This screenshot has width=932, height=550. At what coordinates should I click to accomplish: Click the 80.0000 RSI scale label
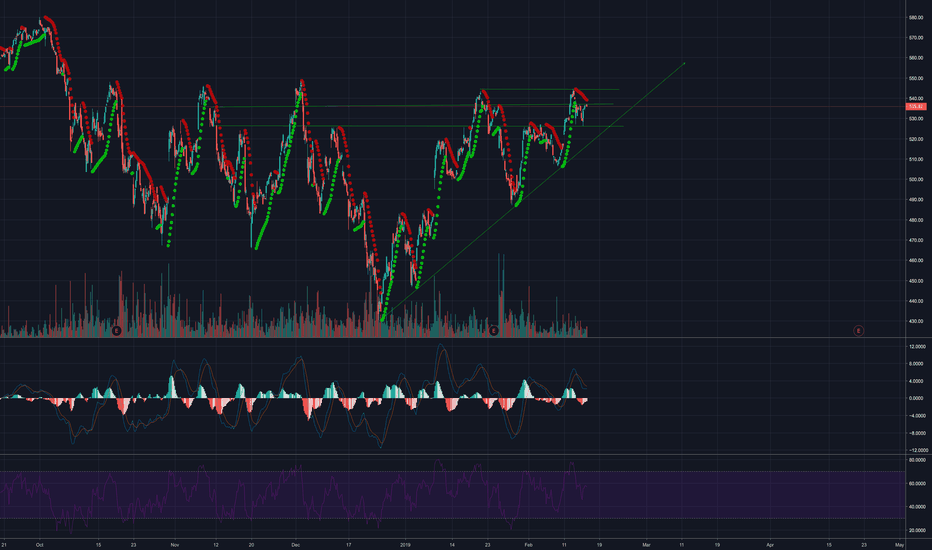pos(917,460)
